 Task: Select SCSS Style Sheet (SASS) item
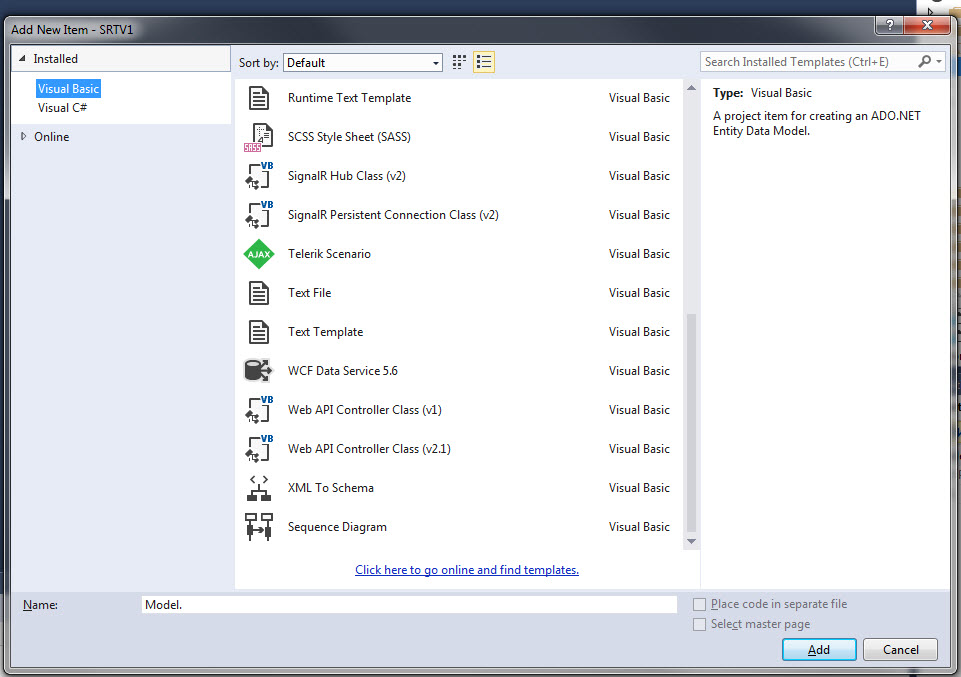pyautogui.click(x=460, y=137)
